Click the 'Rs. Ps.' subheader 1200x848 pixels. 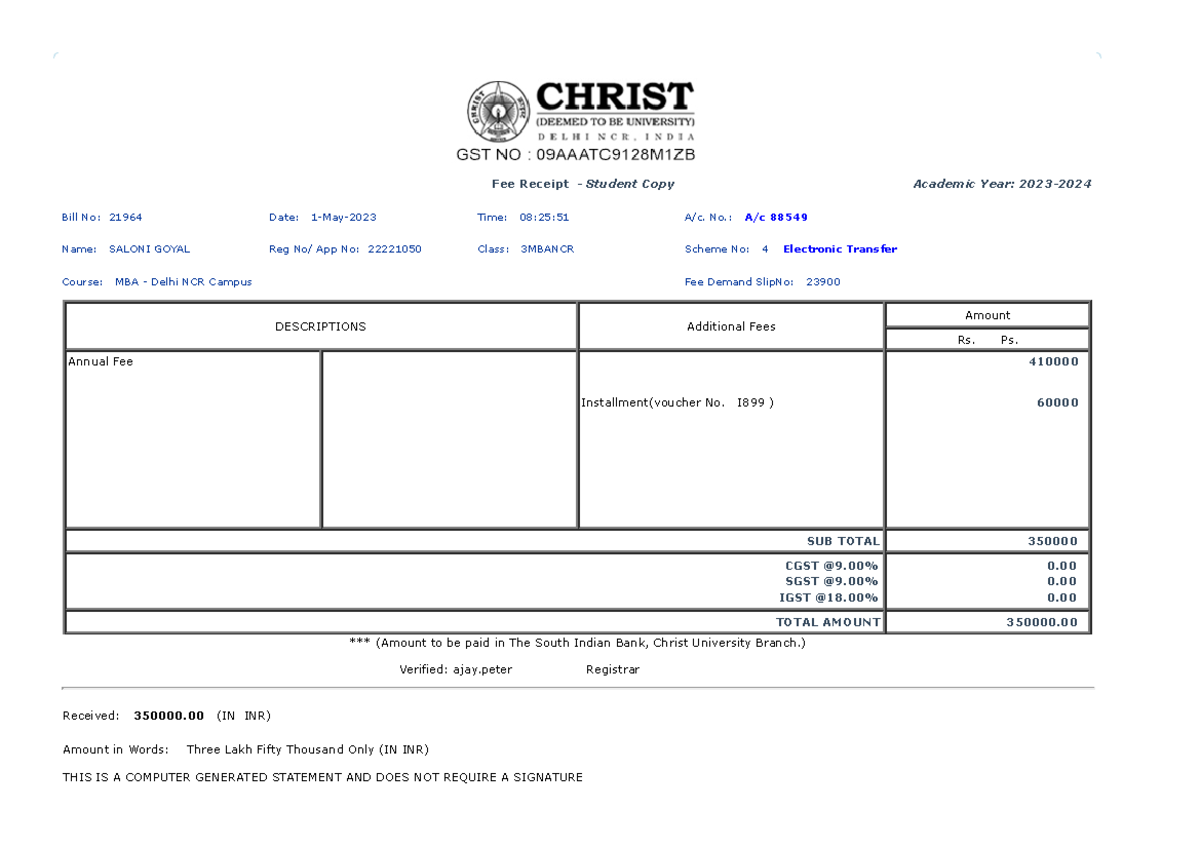point(988,340)
